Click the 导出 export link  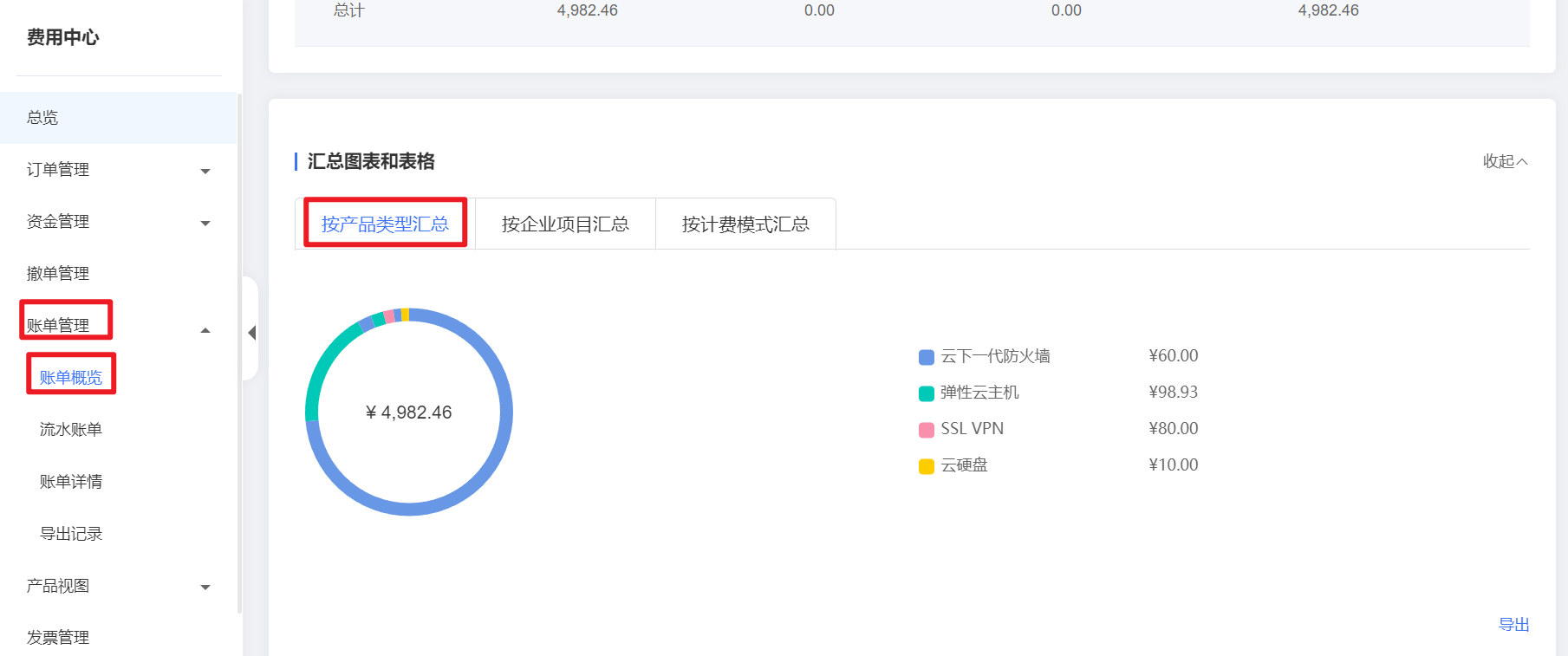(1513, 624)
